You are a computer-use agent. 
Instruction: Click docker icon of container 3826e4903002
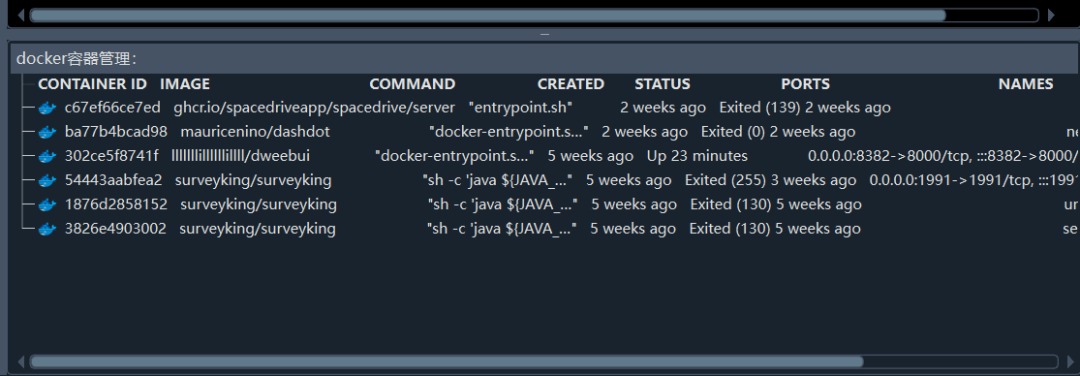click(47, 229)
